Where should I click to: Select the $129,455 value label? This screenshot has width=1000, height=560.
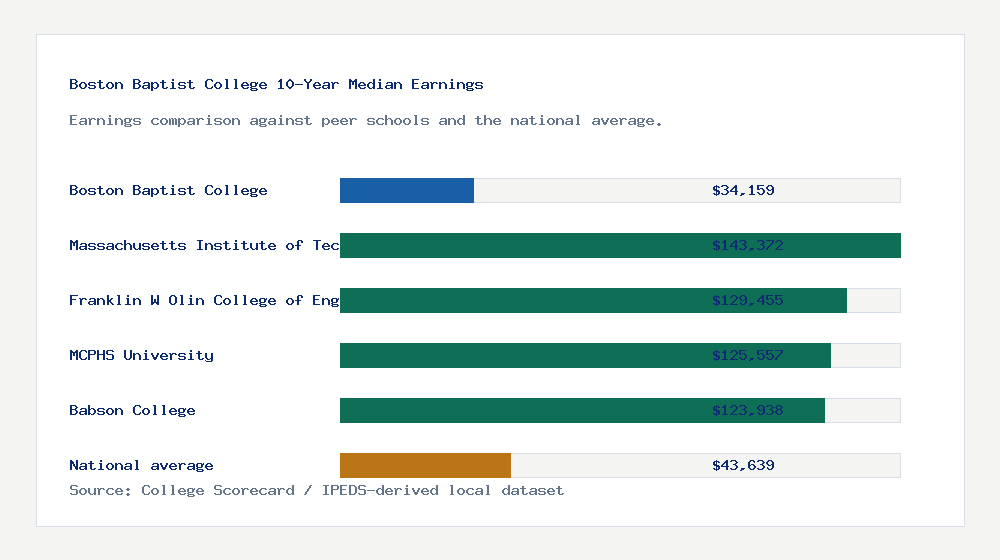[x=747, y=300]
